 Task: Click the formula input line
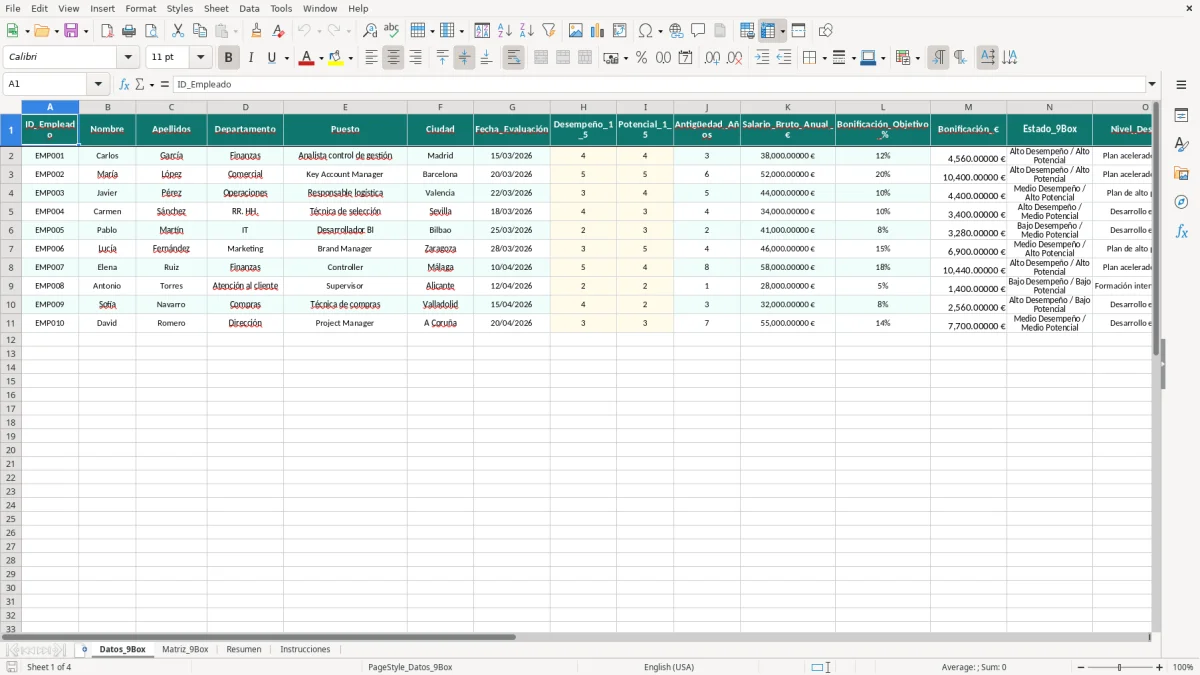(x=659, y=85)
